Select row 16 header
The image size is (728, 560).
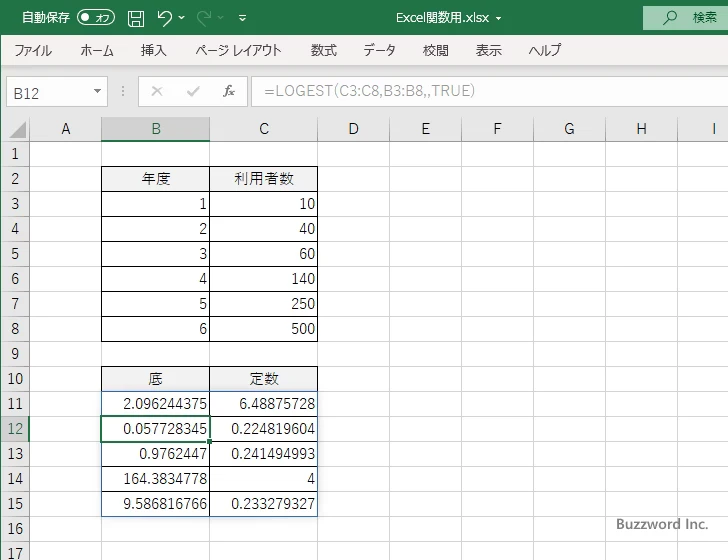(15, 528)
